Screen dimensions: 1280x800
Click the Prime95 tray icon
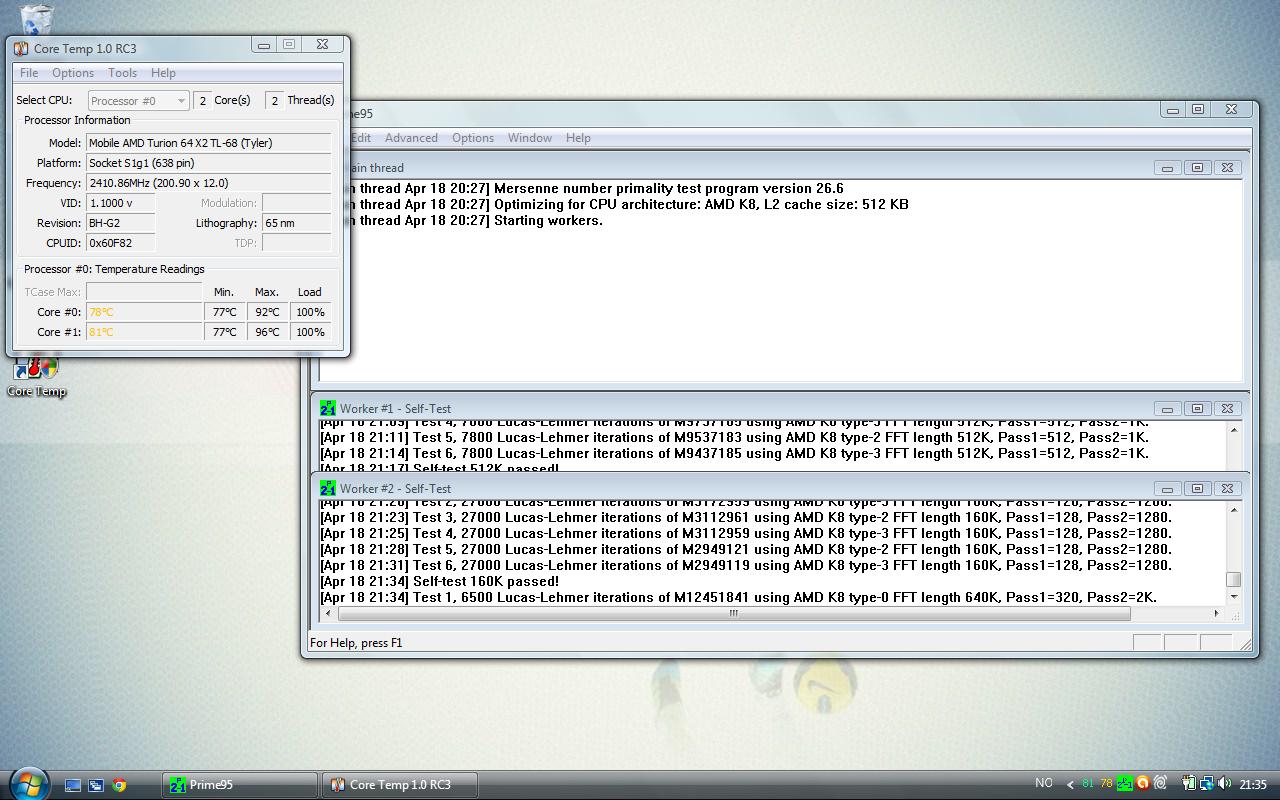tap(1124, 784)
